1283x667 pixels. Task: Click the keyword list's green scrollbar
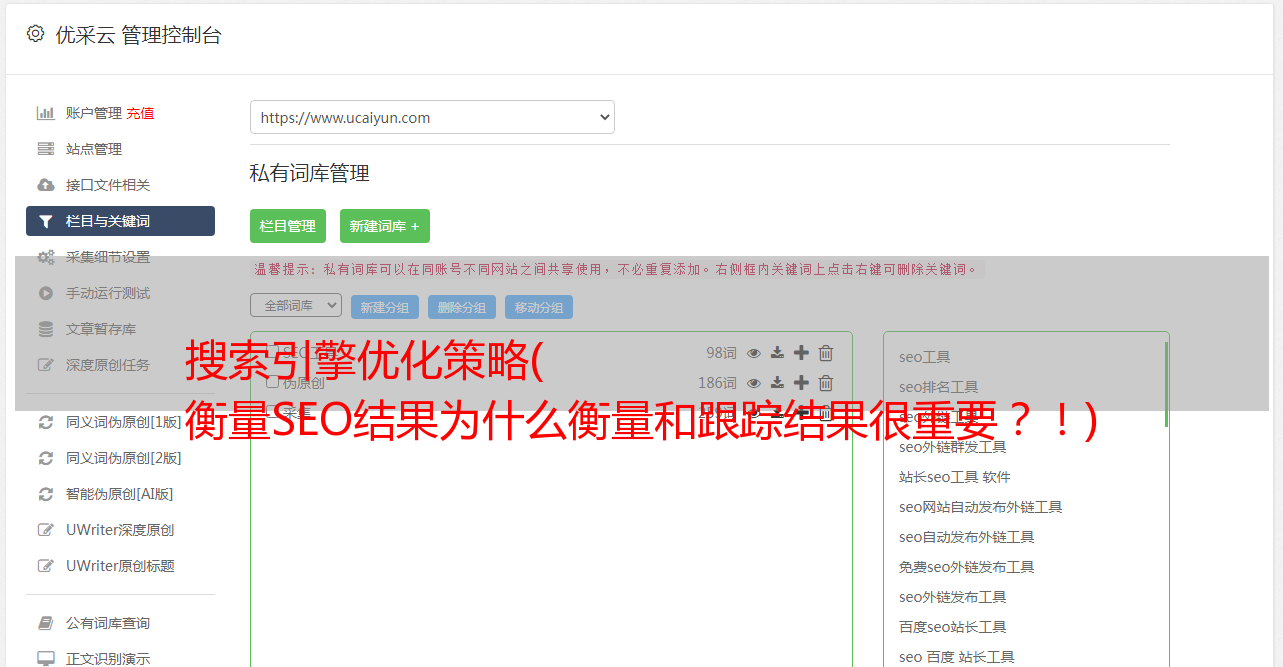[1166, 385]
